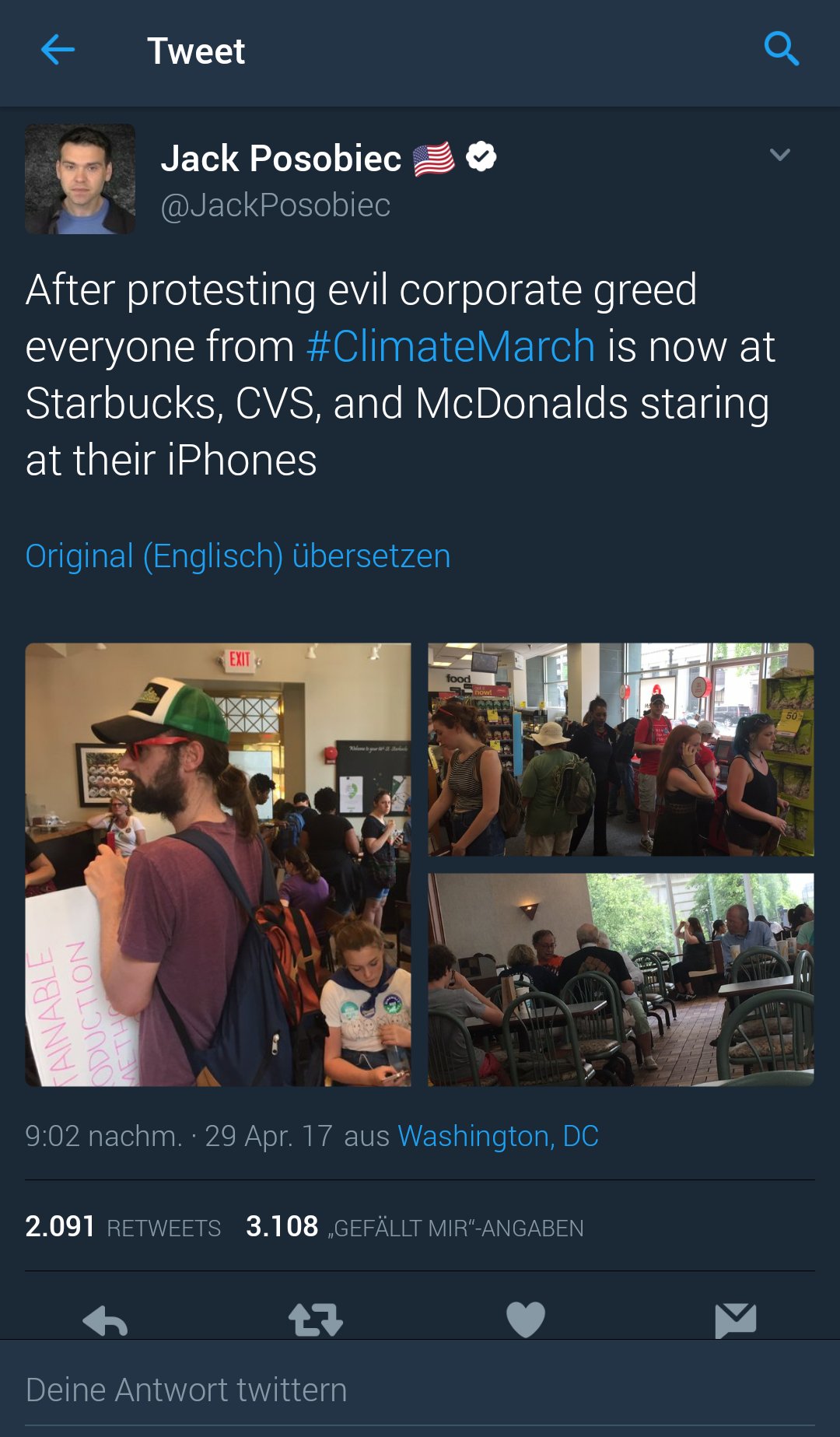Image resolution: width=840 pixels, height=1437 pixels.
Task: Open the bottom-right restaurant seating photo
Action: (621, 980)
